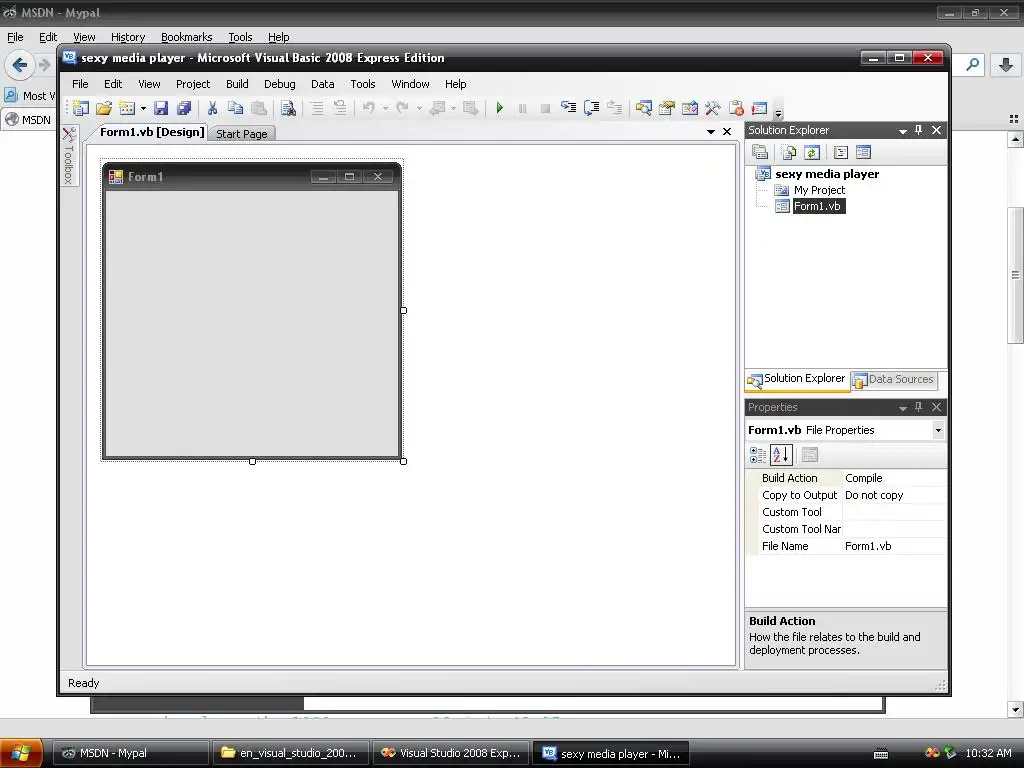Click the New Project toolbar icon
Screen dimensions: 1024x768
[x=80, y=108]
